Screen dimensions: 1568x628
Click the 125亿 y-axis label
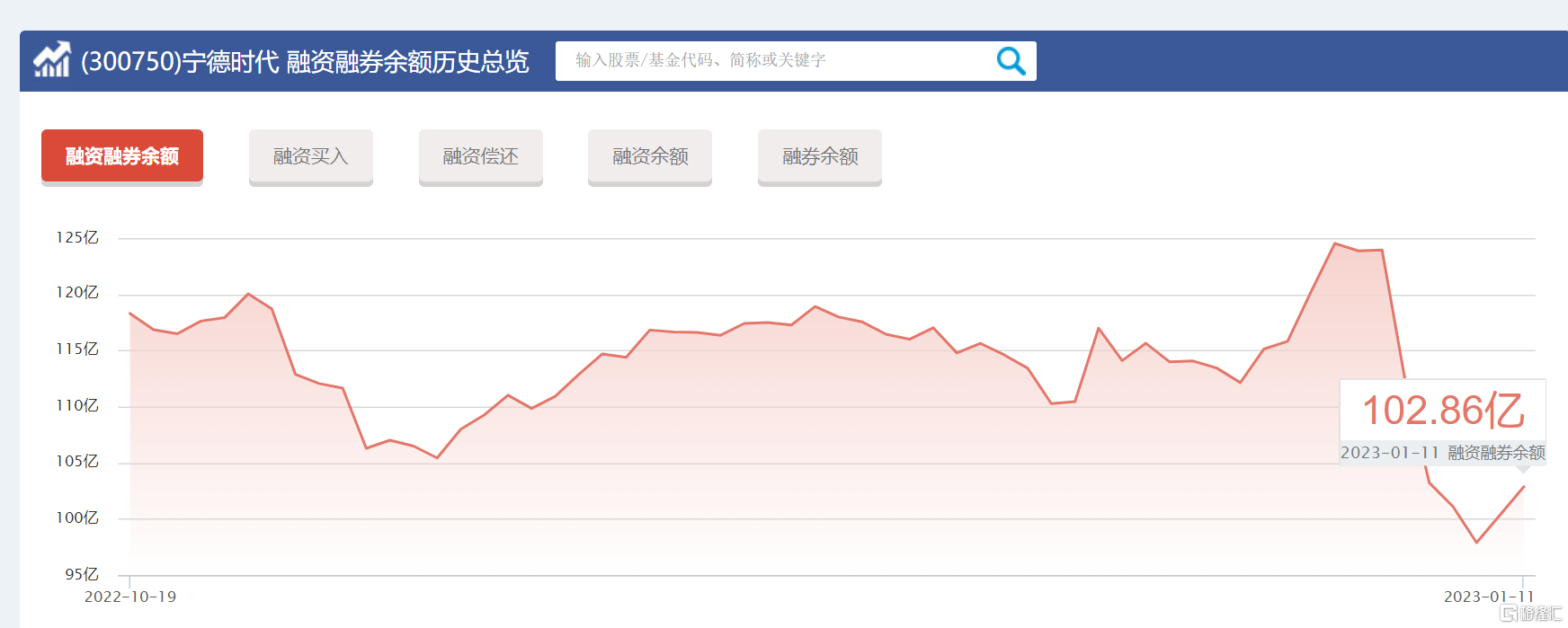(77, 237)
